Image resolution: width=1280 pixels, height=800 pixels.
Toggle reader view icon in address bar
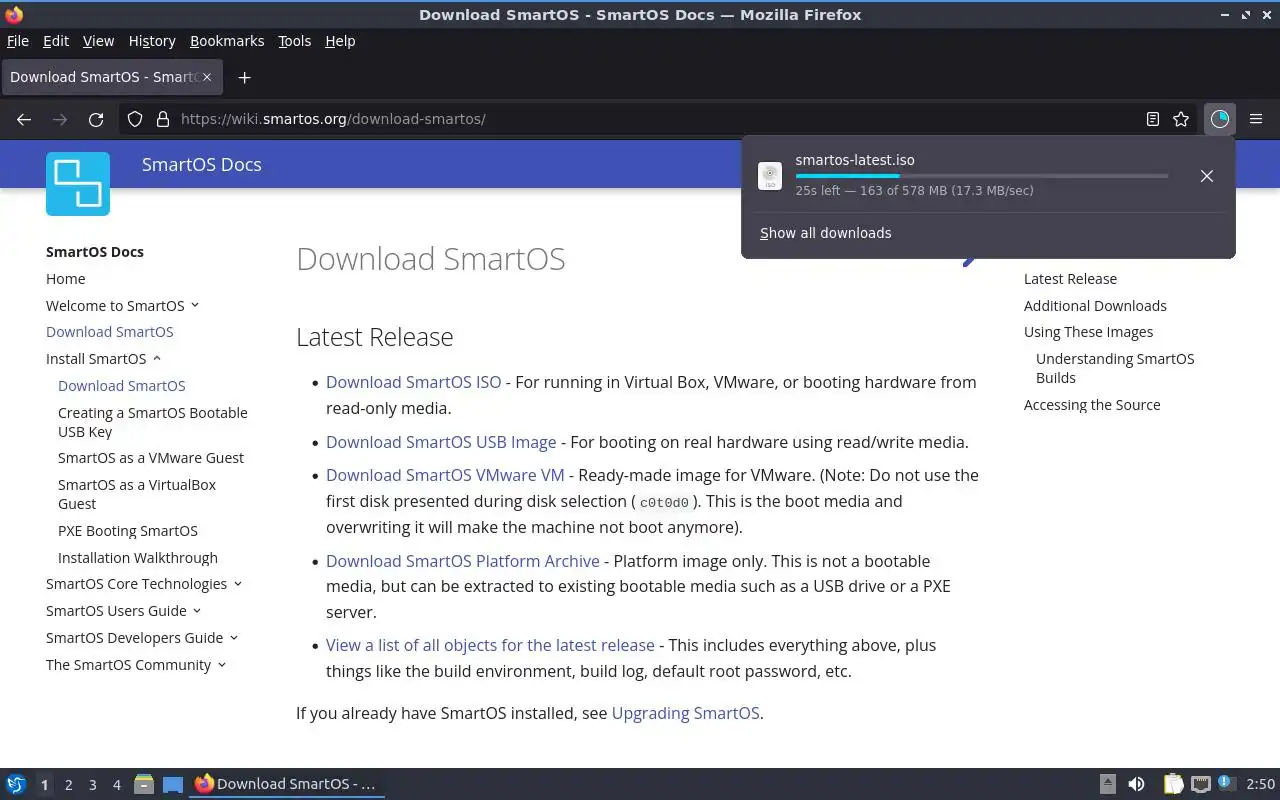[x=1153, y=119]
